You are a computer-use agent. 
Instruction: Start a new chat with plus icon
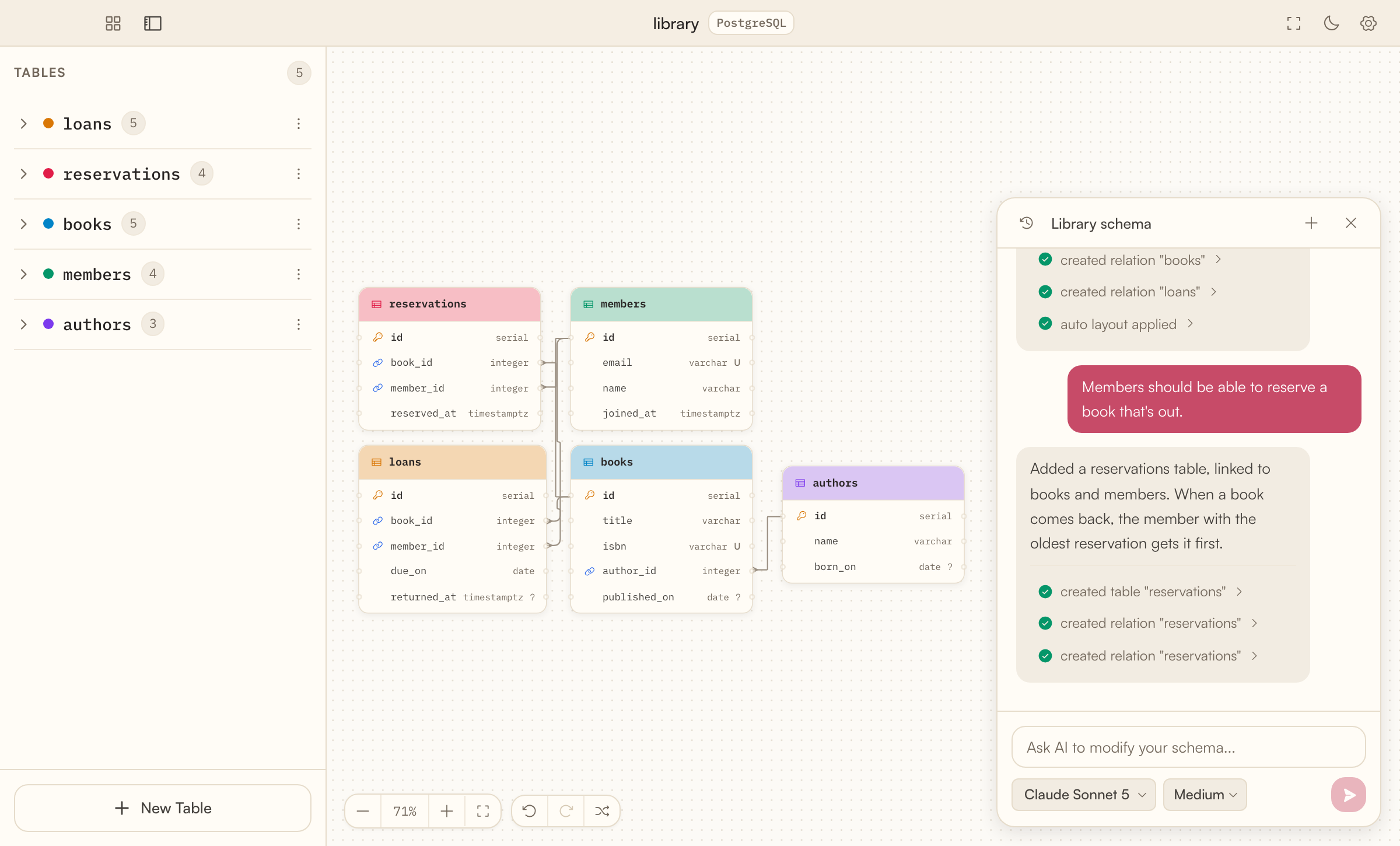coord(1311,223)
